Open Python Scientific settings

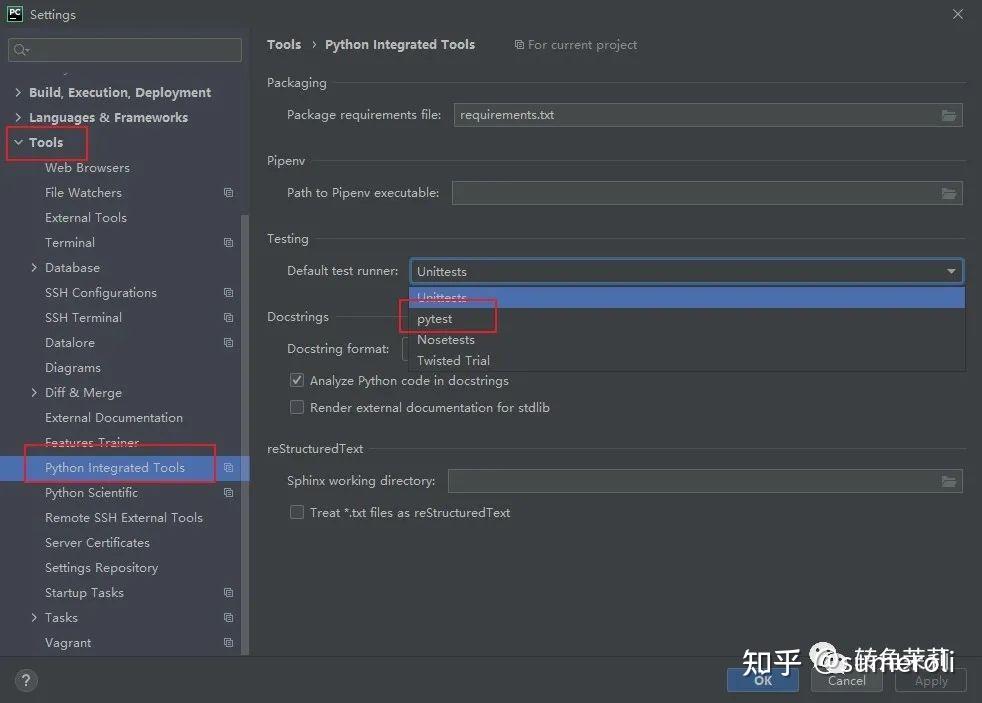point(91,493)
